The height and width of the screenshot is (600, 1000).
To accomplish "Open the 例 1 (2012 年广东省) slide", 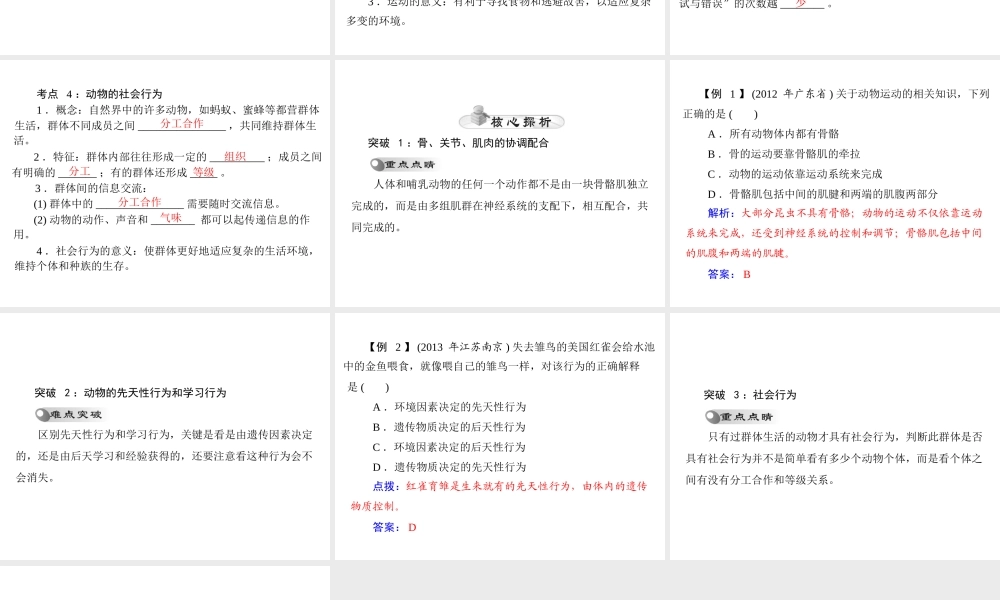I will click(x=835, y=183).
